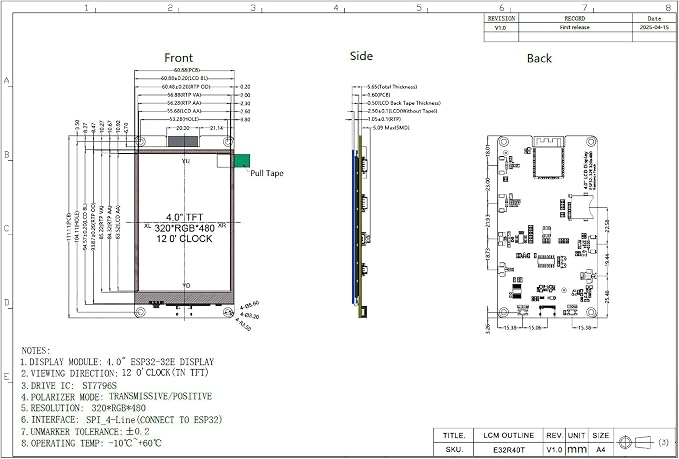
Task: Click the projection symbol in title block
Action: tap(639, 442)
